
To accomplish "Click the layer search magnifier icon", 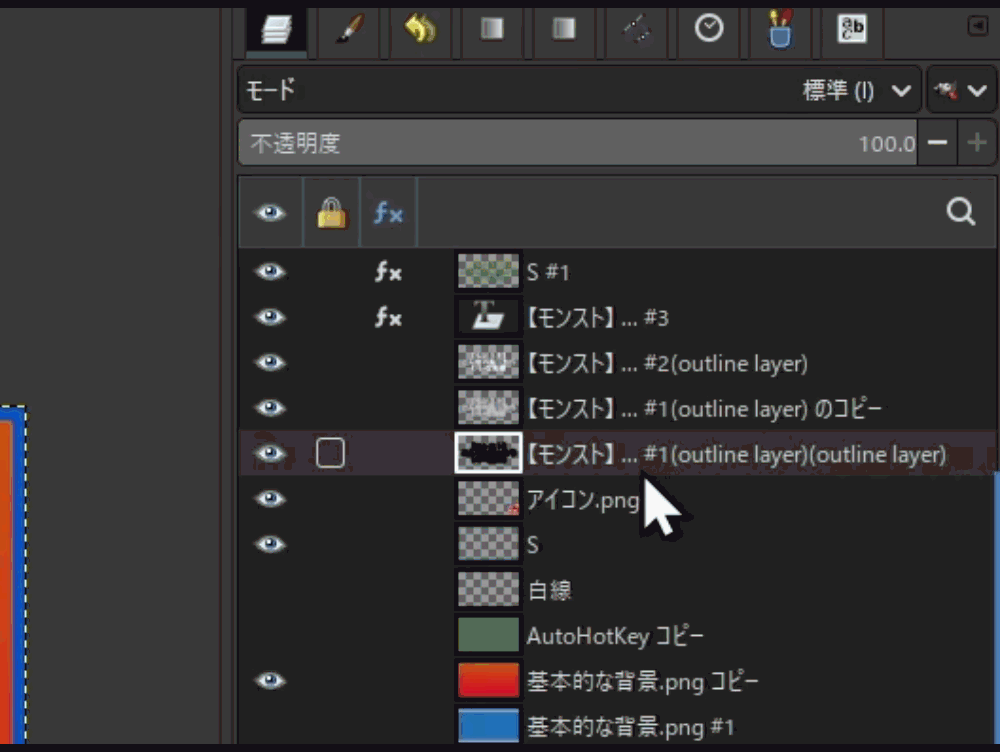I will coord(960,212).
